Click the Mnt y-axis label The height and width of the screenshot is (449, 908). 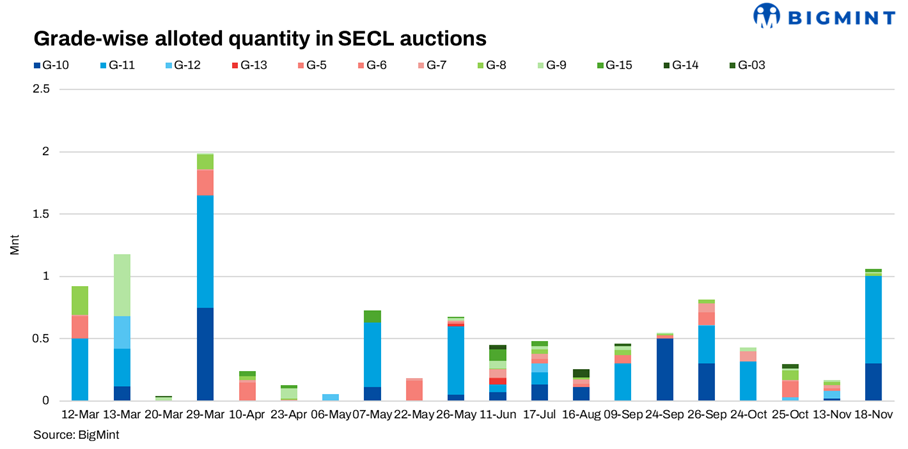(x=14, y=245)
